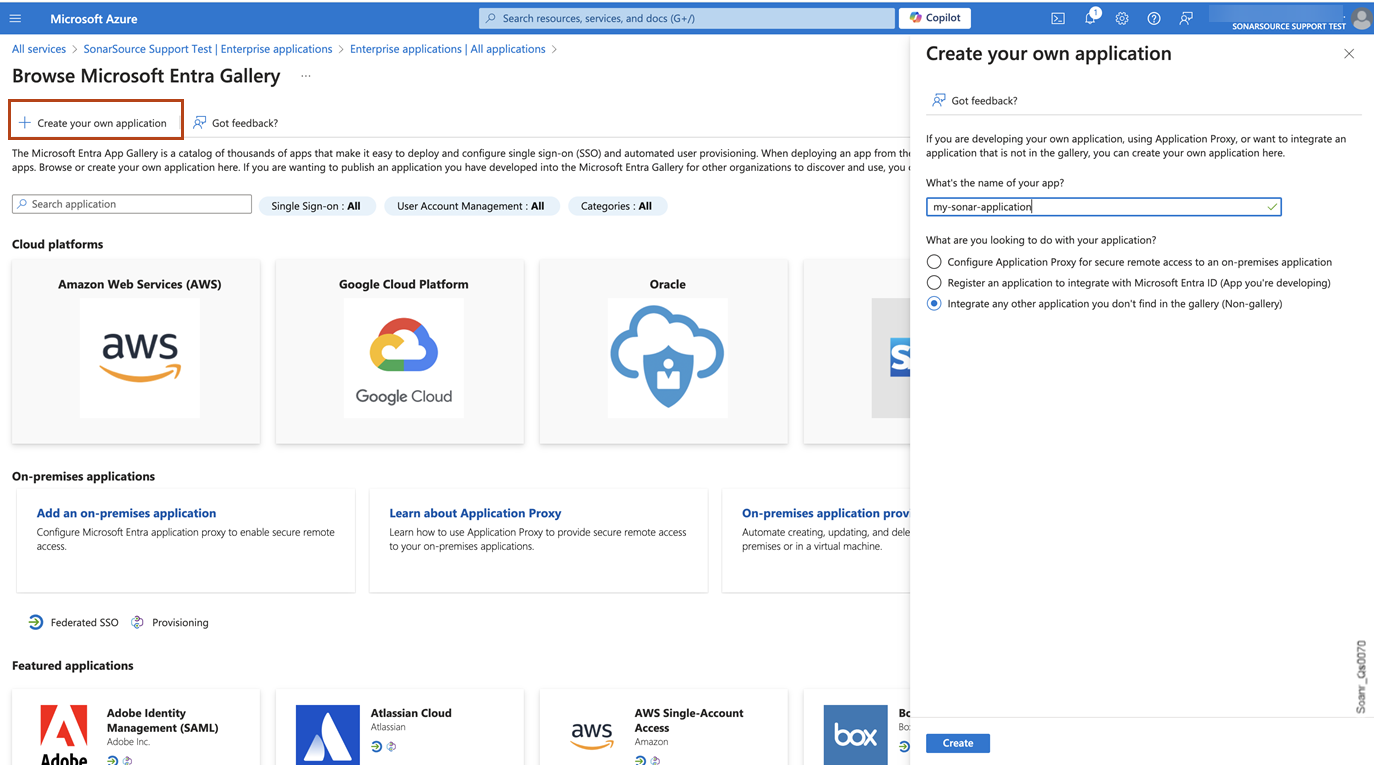The width and height of the screenshot is (1397, 765).
Task: Navigate to All services breadcrumb
Action: [38, 48]
